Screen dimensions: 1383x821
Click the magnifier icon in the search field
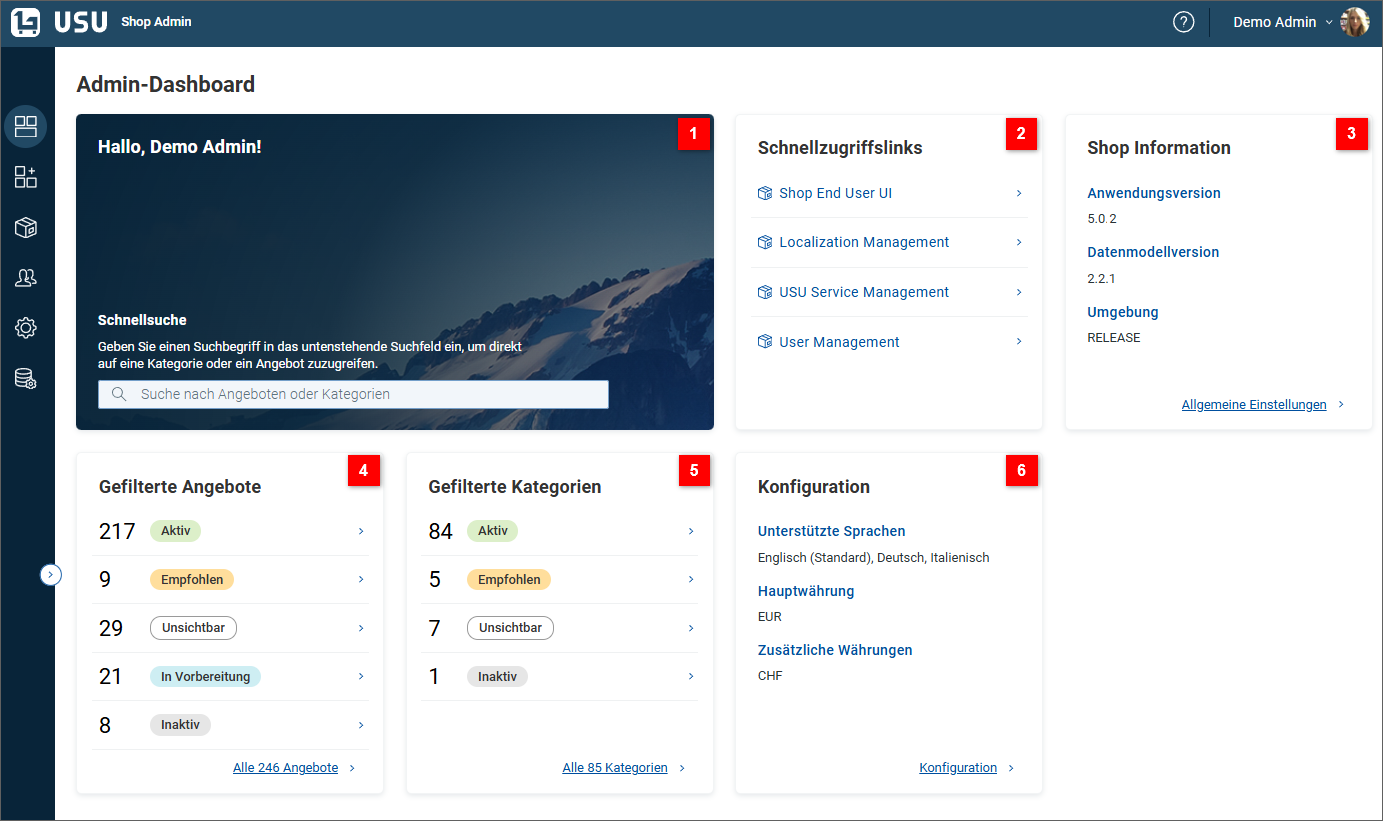coord(118,394)
